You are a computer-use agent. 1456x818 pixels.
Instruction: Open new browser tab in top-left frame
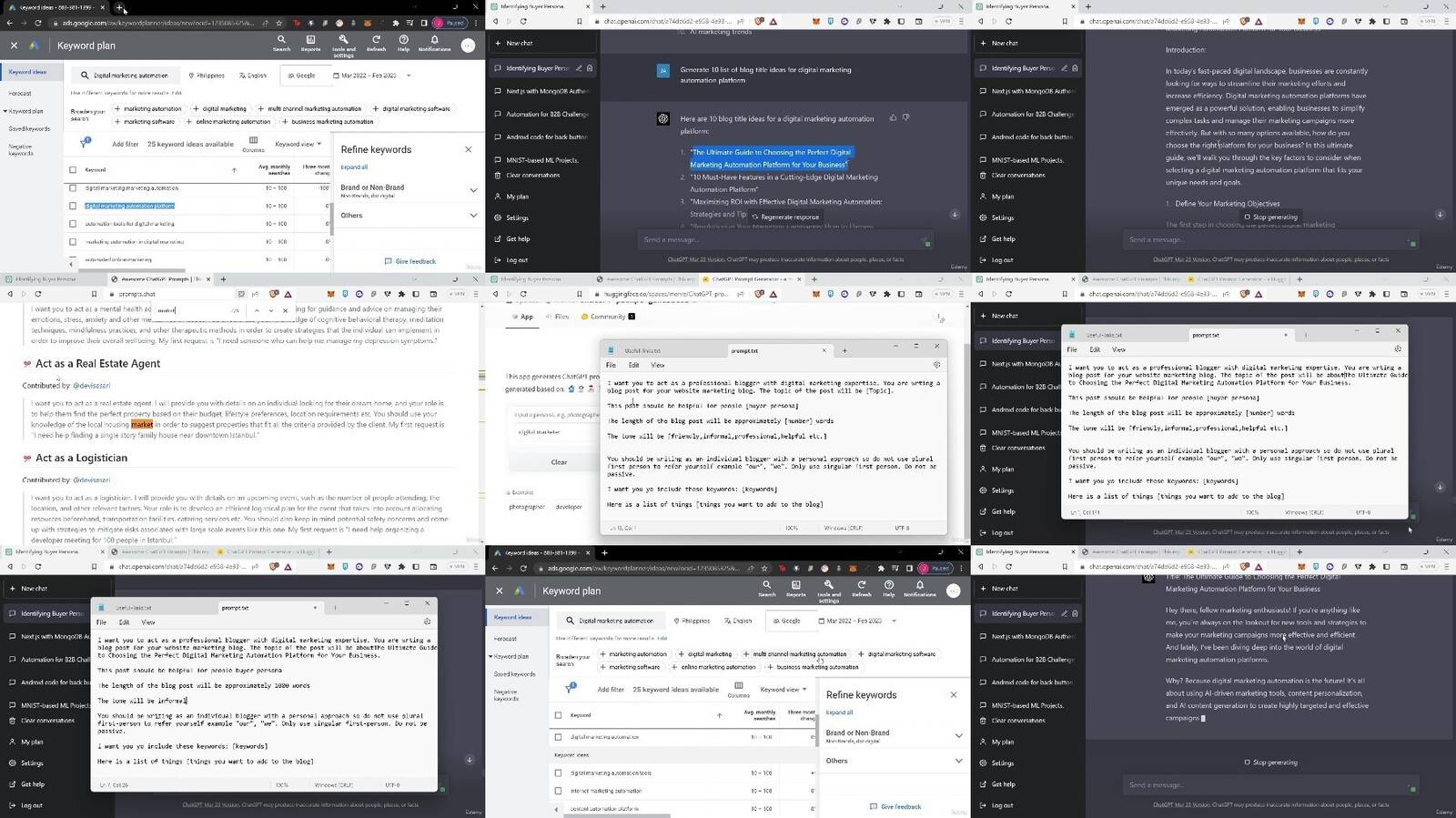coord(120,7)
